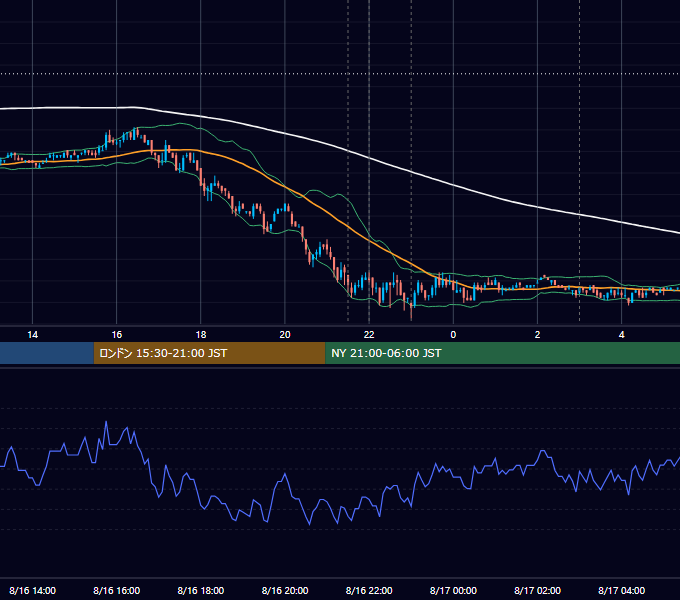
Task: Click the hour 2 axis label
Action: coord(537,335)
